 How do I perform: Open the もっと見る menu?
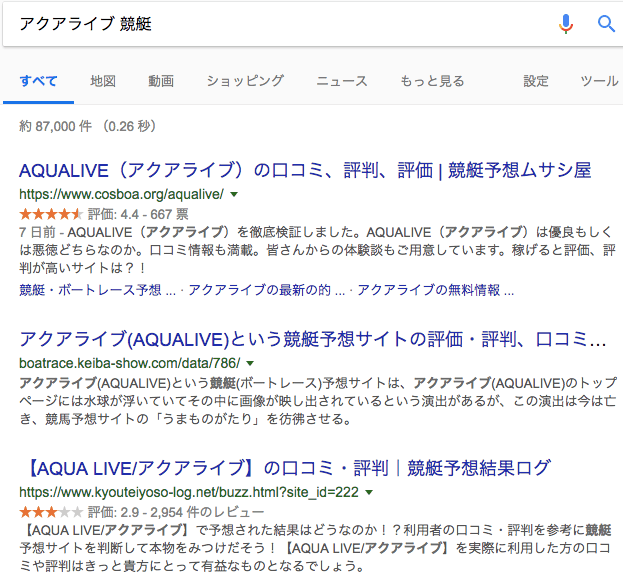pyautogui.click(x=432, y=81)
